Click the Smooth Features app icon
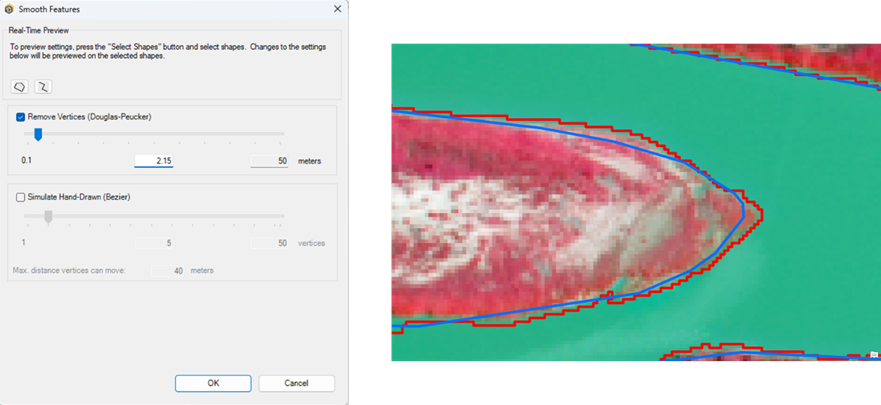881x405 pixels. (x=8, y=9)
